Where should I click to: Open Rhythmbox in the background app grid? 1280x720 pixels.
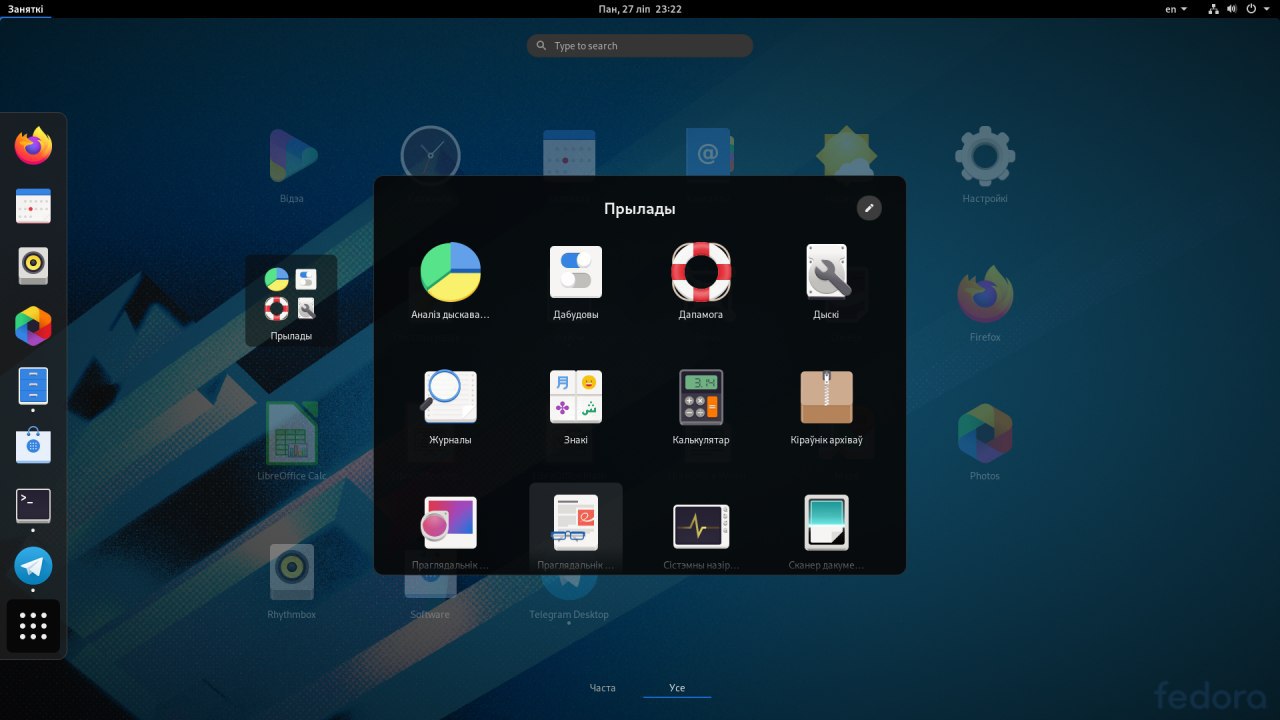click(x=292, y=580)
